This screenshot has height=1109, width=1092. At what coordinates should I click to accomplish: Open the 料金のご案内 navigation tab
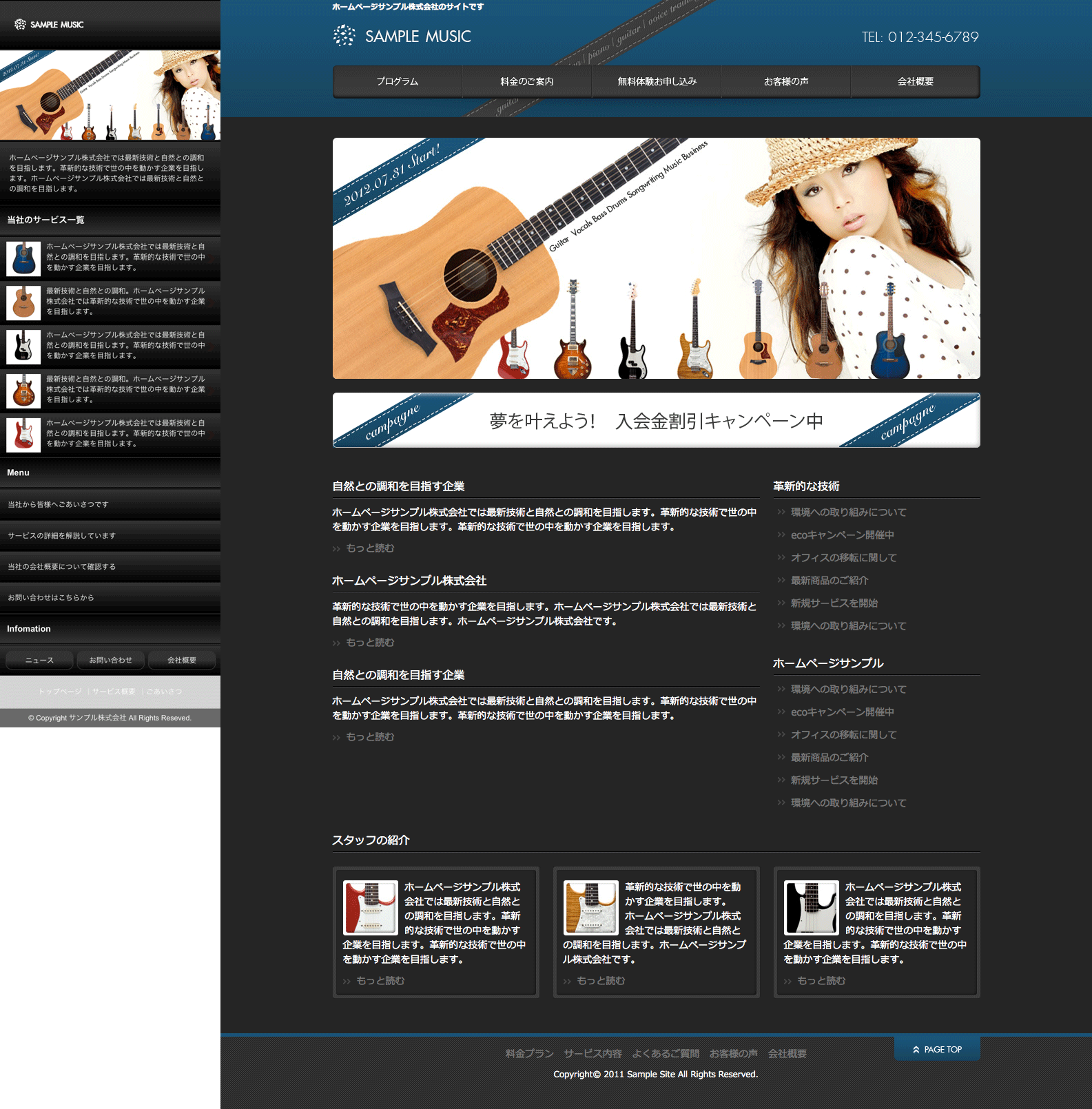pyautogui.click(x=526, y=82)
